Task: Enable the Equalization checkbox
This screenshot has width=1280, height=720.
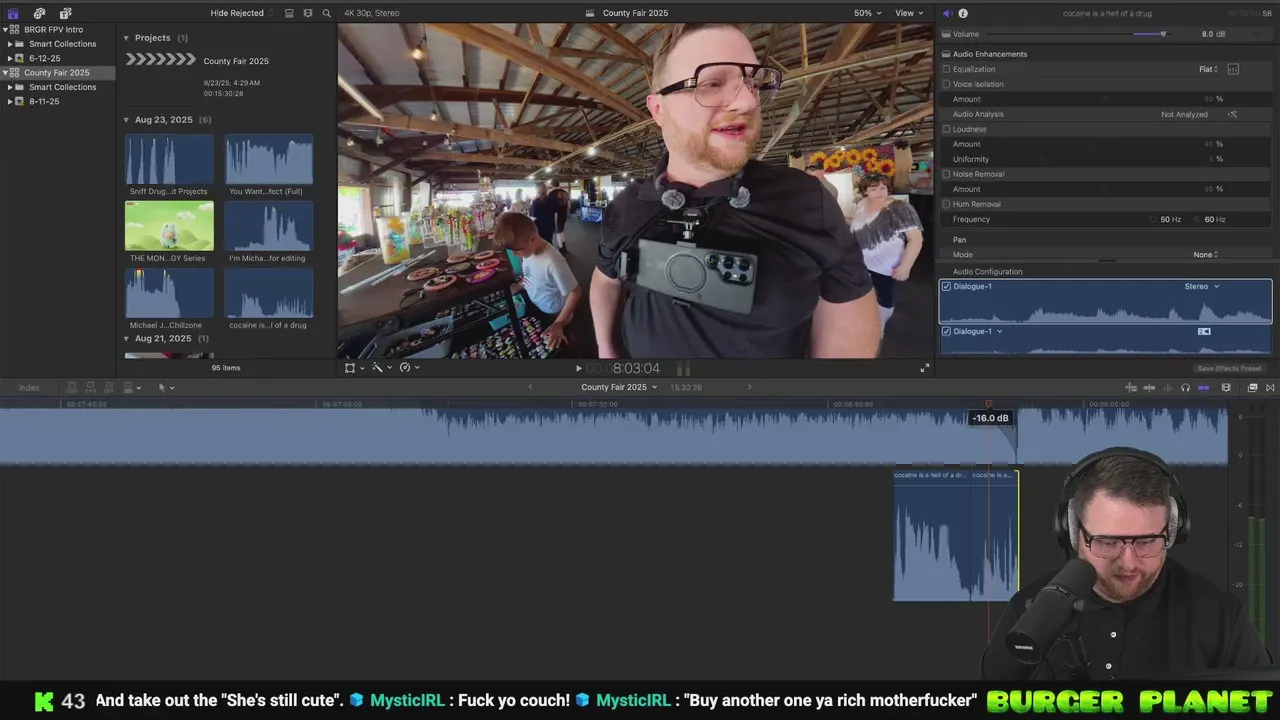Action: tap(946, 69)
